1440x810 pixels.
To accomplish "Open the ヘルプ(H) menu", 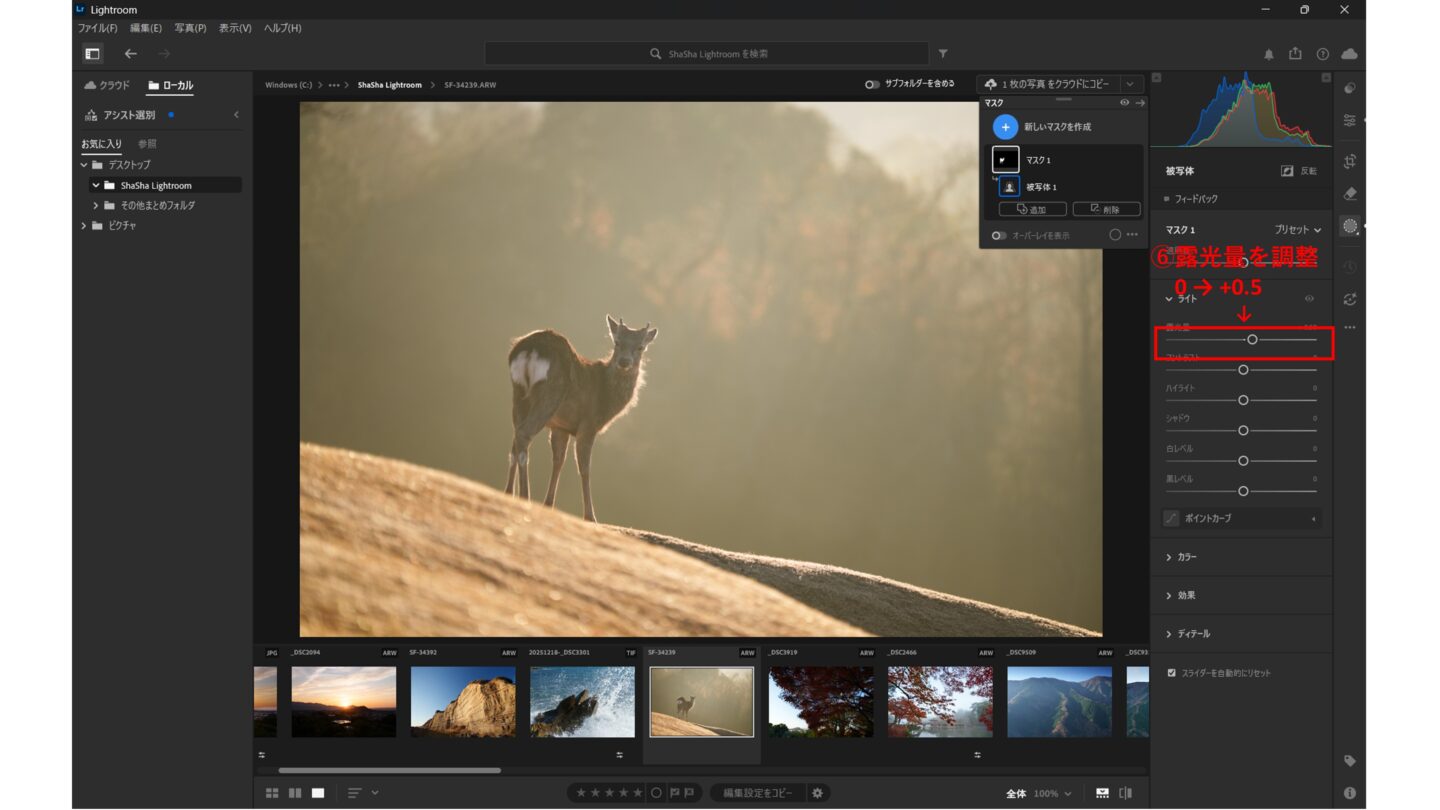I will pos(282,28).
